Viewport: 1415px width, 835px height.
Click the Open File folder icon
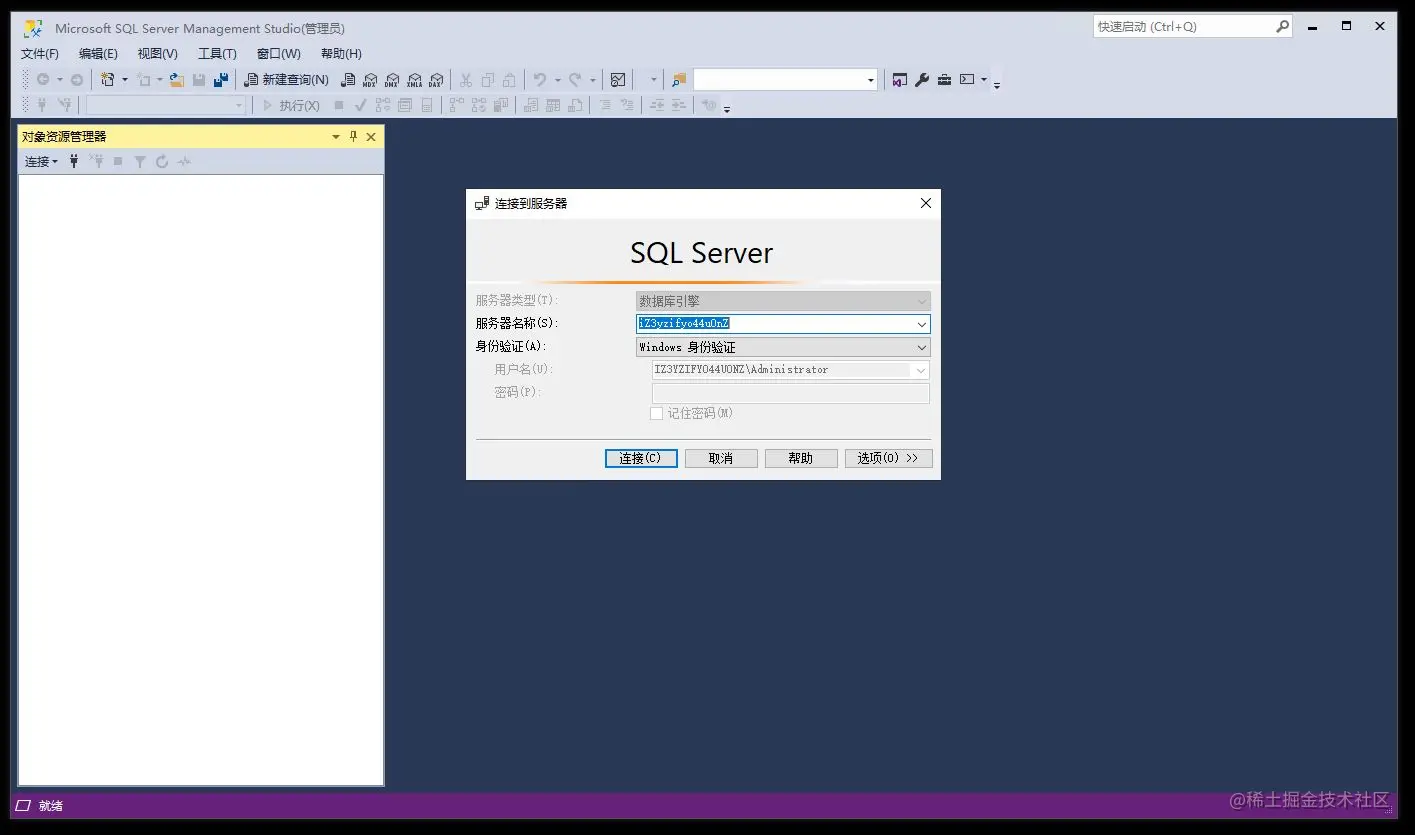click(x=177, y=80)
